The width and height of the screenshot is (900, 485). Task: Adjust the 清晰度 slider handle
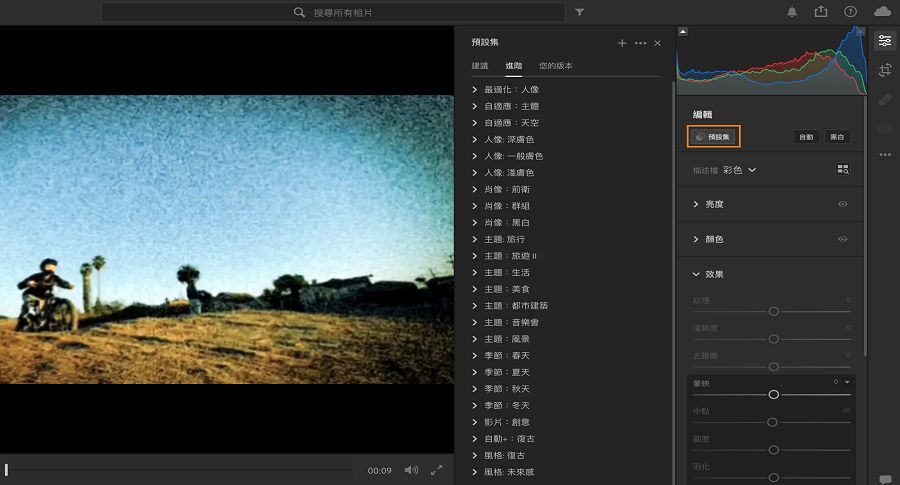click(774, 339)
